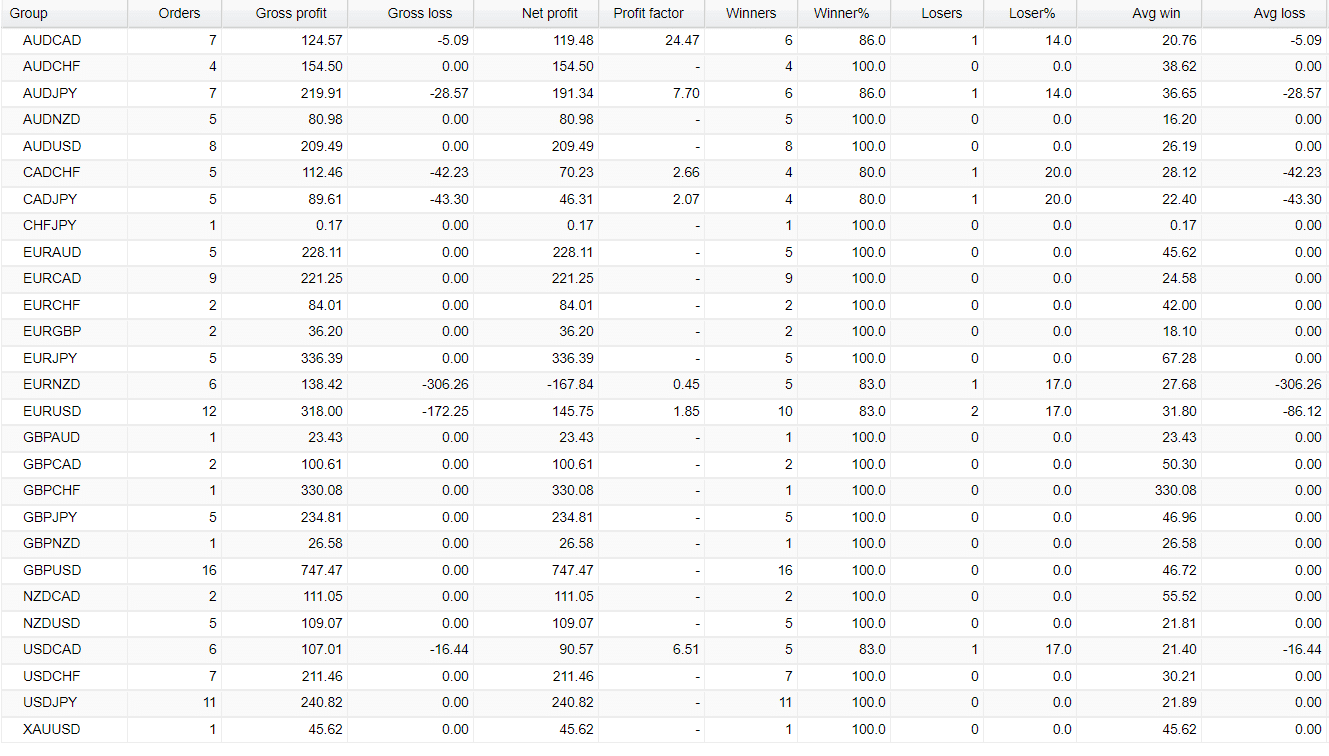The image size is (1329, 756).
Task: Sort by Winners column header
Action: (751, 14)
